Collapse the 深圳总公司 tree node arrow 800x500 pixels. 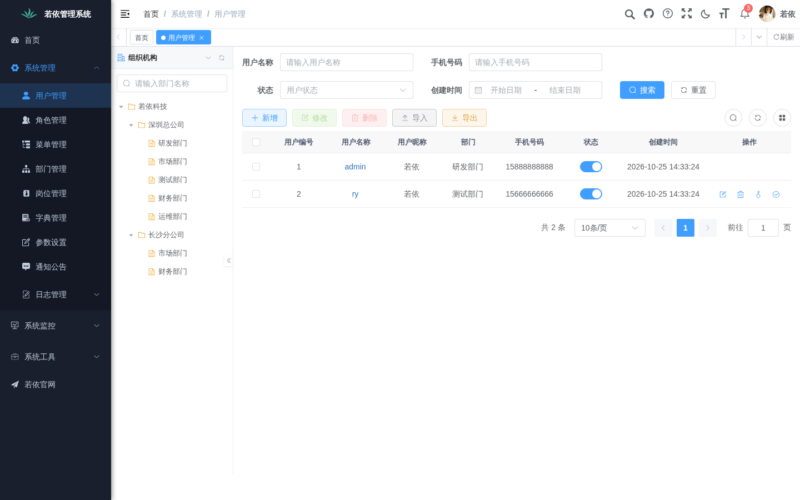point(131,125)
